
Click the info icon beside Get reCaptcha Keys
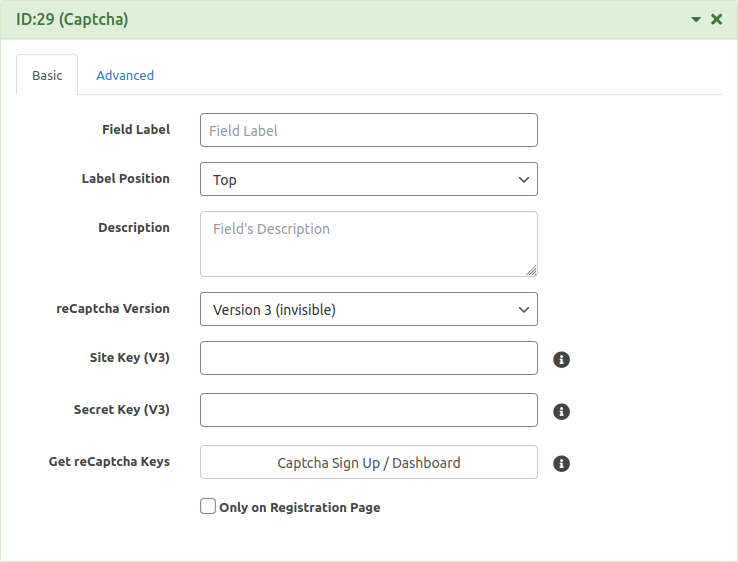point(561,463)
